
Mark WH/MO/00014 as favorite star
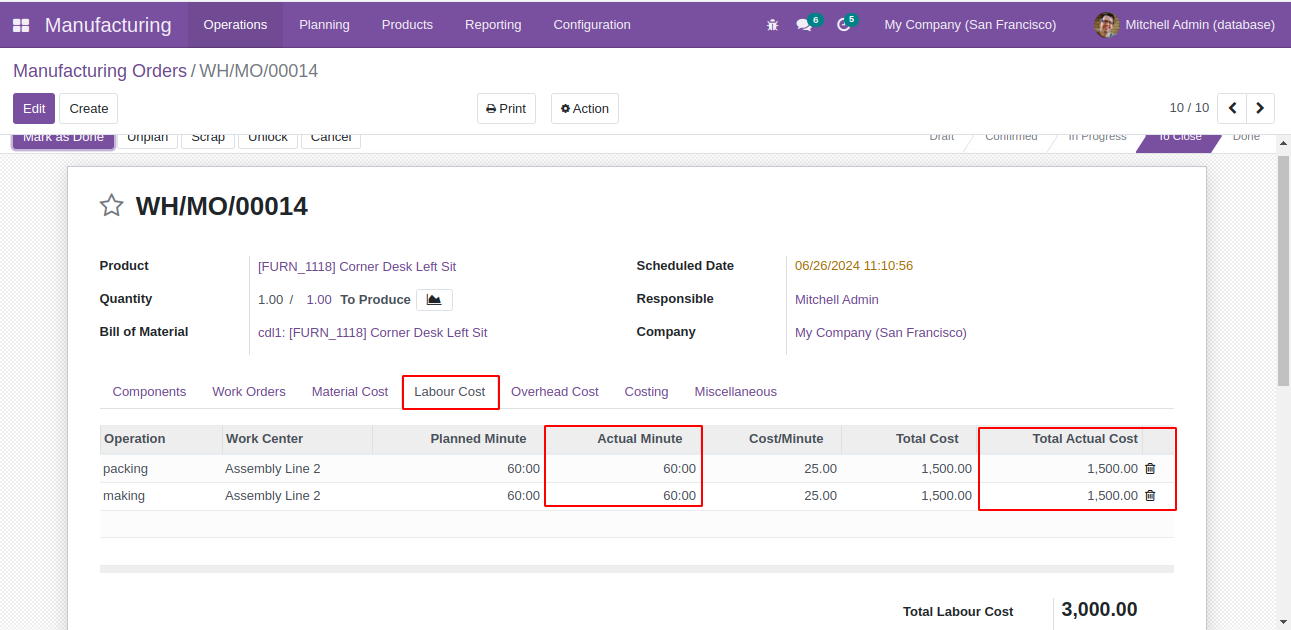pyautogui.click(x=111, y=206)
